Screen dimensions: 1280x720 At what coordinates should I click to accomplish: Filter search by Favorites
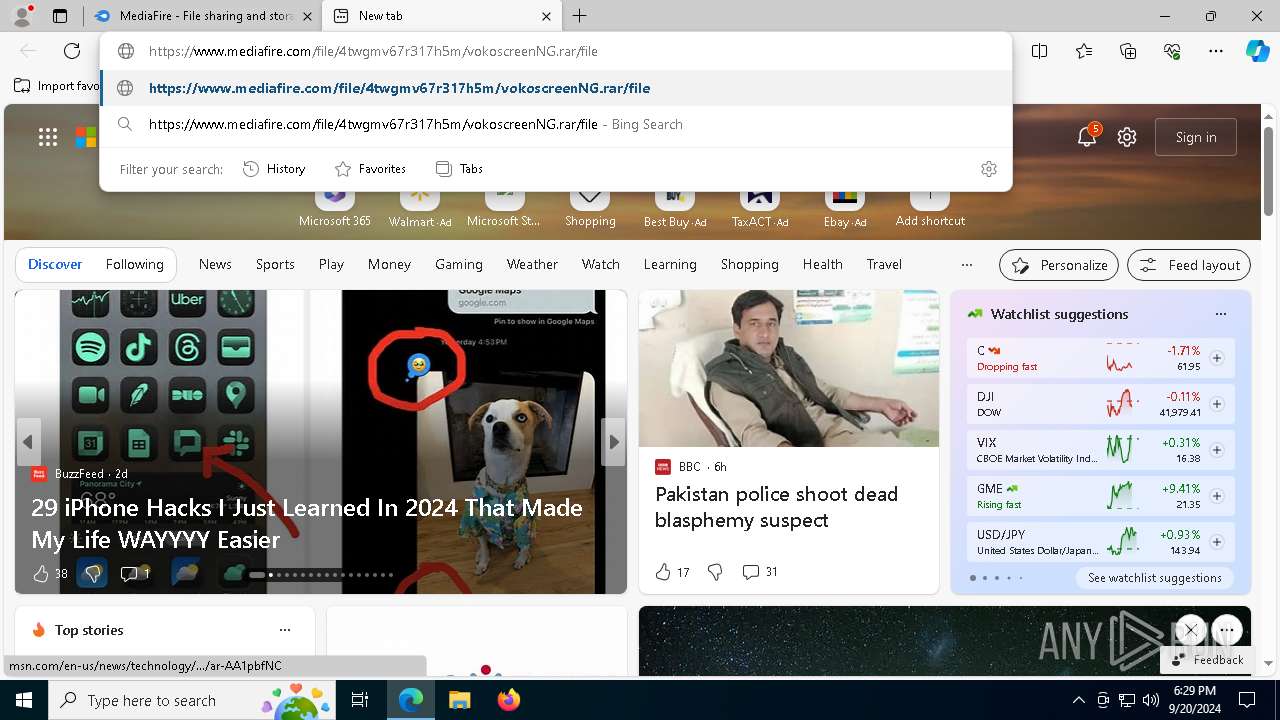[370, 169]
